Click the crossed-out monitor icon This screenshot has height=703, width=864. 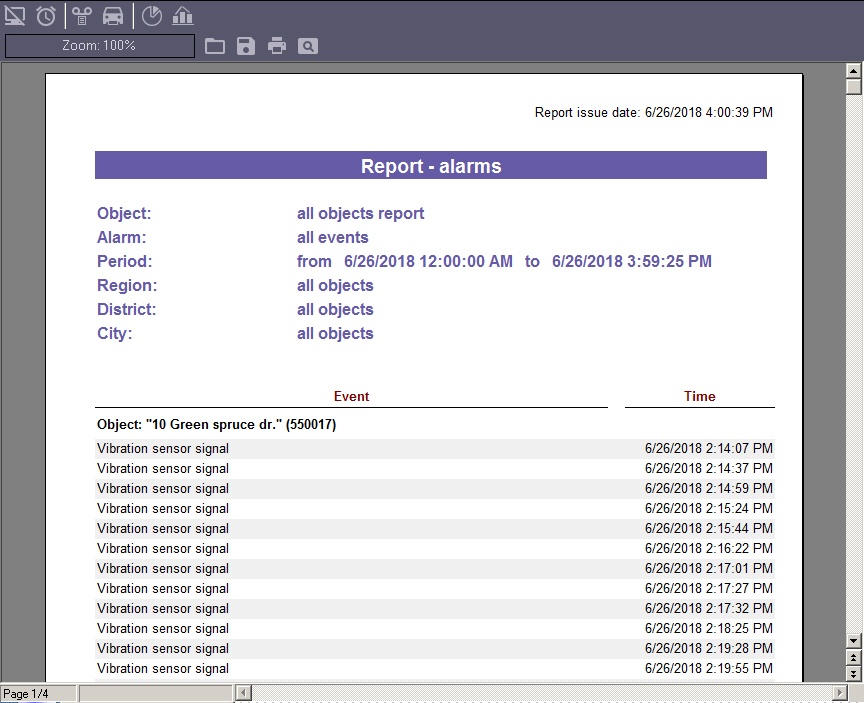pos(15,15)
